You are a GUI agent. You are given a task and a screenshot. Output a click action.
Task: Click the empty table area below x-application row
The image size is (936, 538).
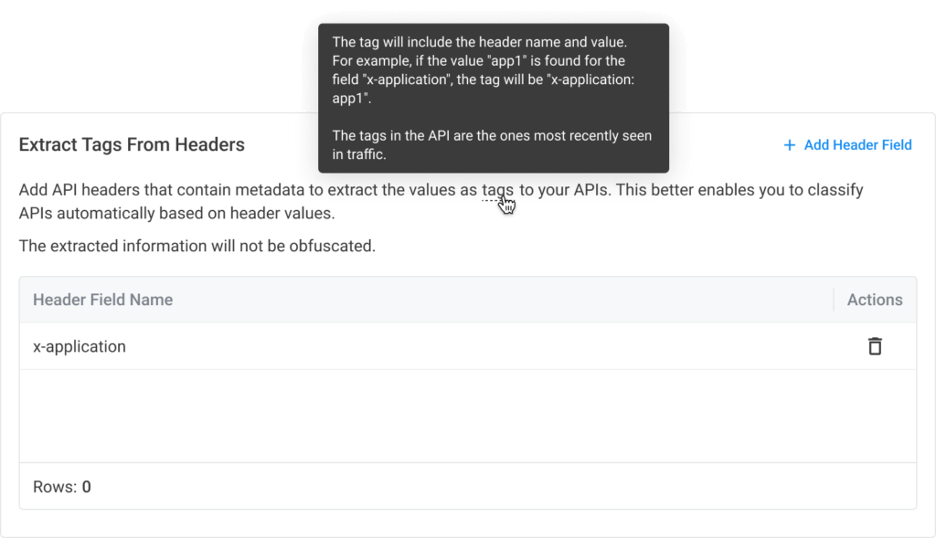(467, 415)
